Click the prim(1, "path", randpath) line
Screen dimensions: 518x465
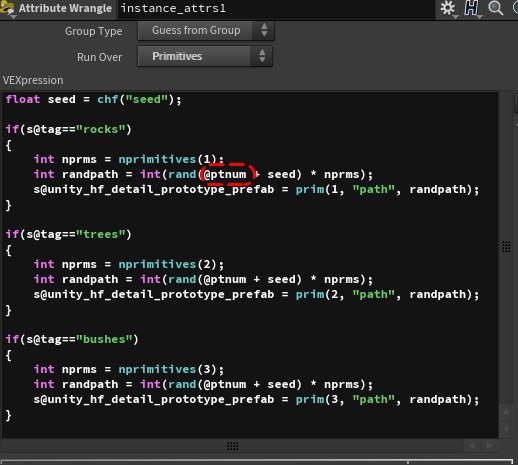tap(256, 189)
